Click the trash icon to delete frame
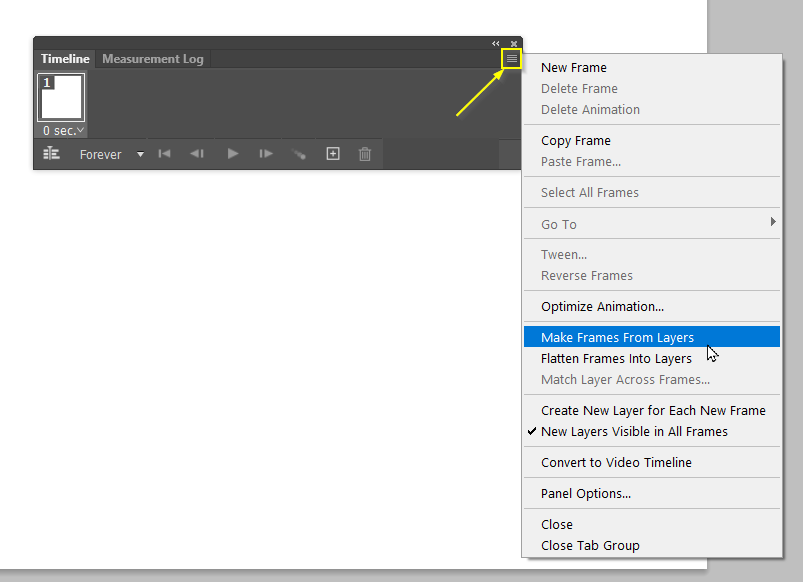 tap(365, 154)
